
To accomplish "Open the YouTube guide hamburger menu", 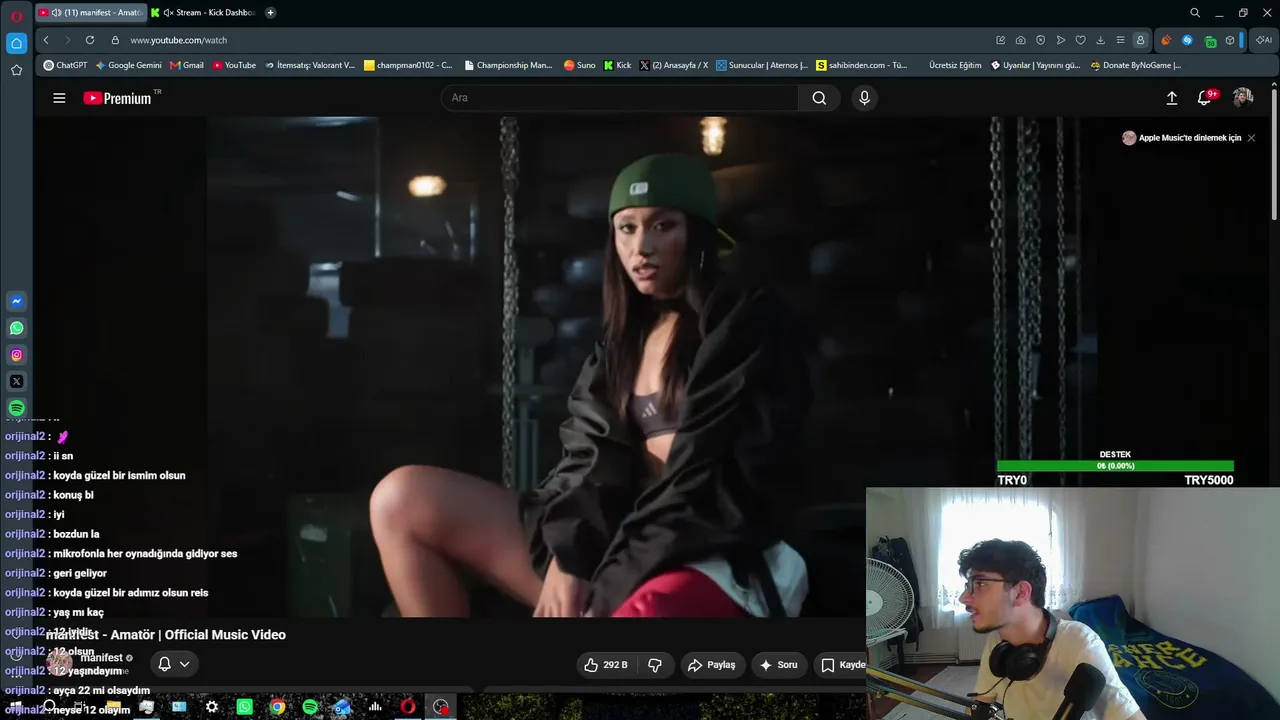I will [59, 98].
